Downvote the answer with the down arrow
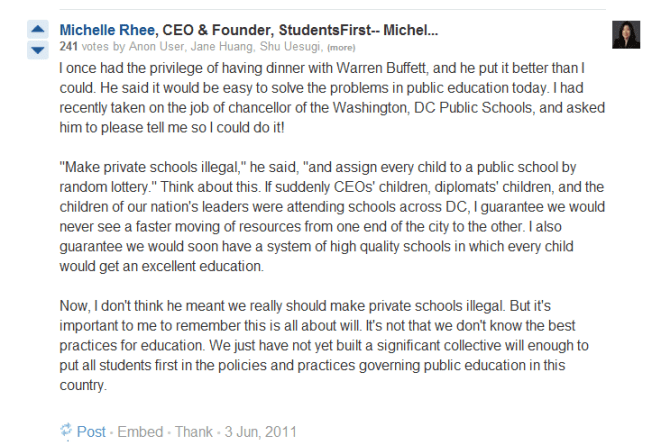Viewport: 652px width, 445px height. (x=38, y=49)
